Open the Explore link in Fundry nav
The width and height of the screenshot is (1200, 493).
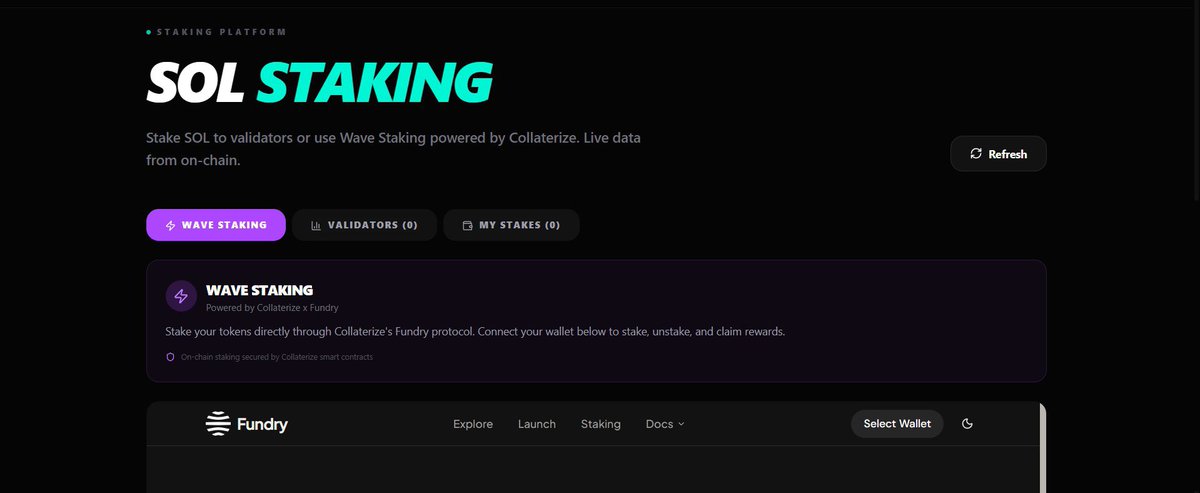point(473,424)
